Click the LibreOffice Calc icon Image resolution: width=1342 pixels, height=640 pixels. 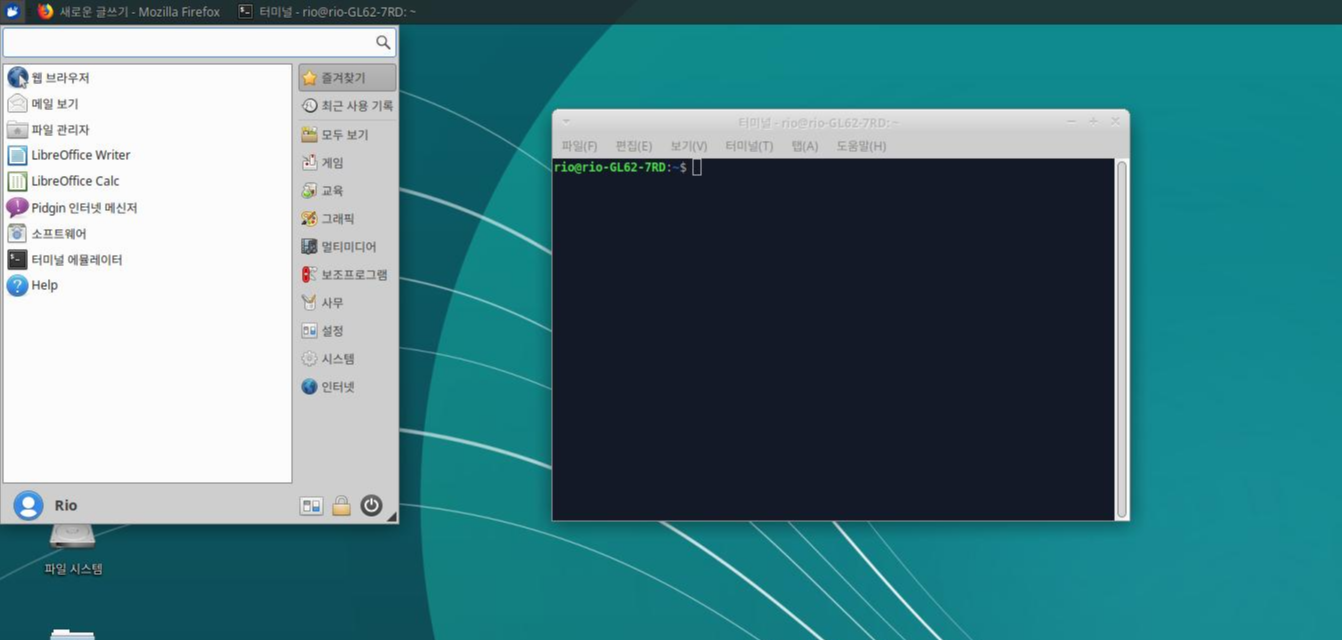(x=17, y=181)
